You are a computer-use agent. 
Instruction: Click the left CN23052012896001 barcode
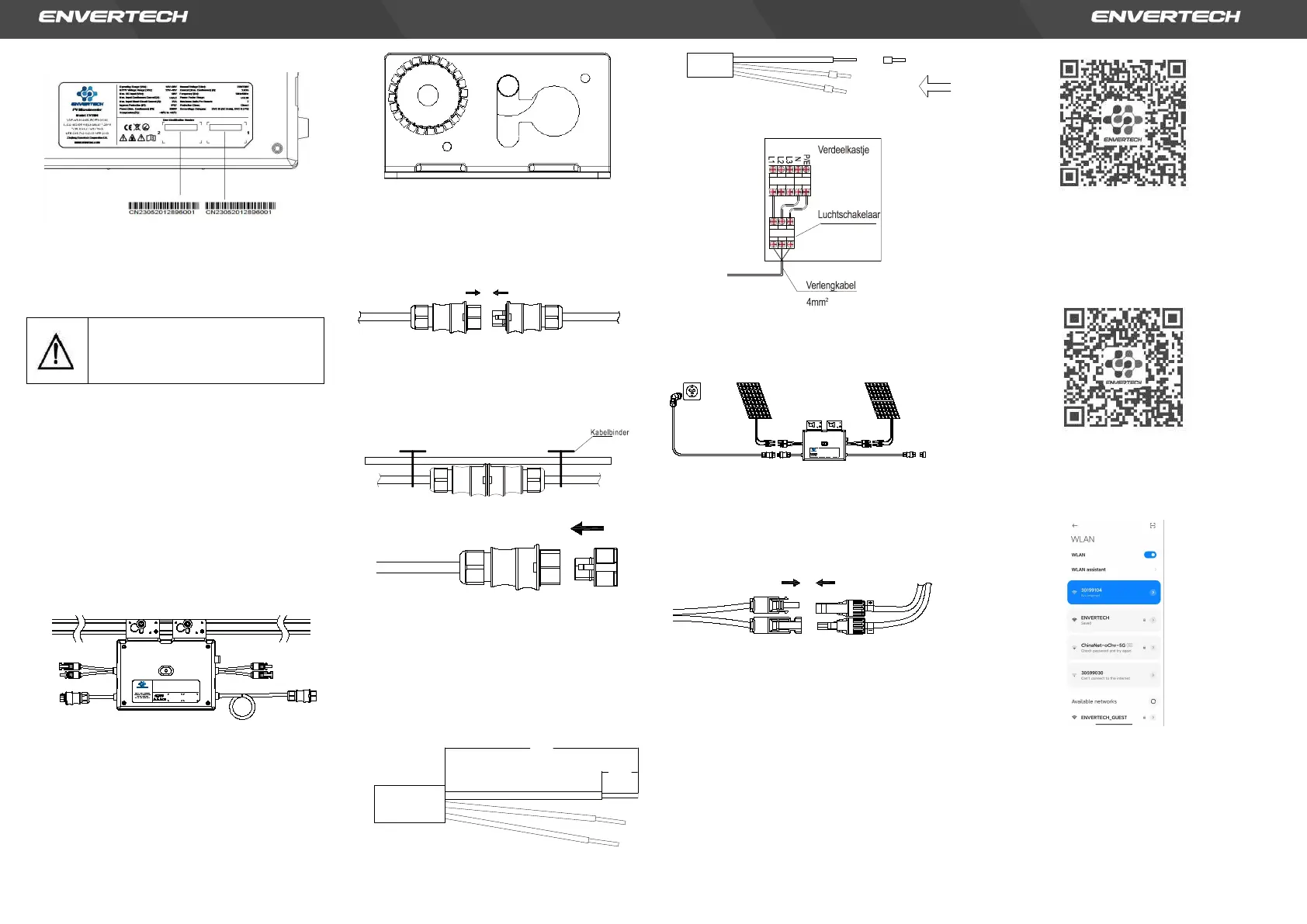pyautogui.click(x=162, y=208)
